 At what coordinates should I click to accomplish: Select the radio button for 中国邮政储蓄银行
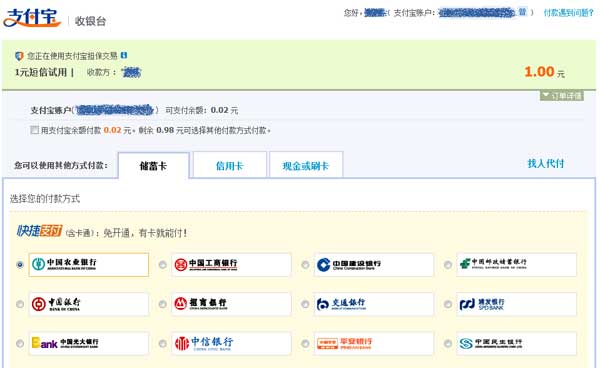[x=448, y=265]
